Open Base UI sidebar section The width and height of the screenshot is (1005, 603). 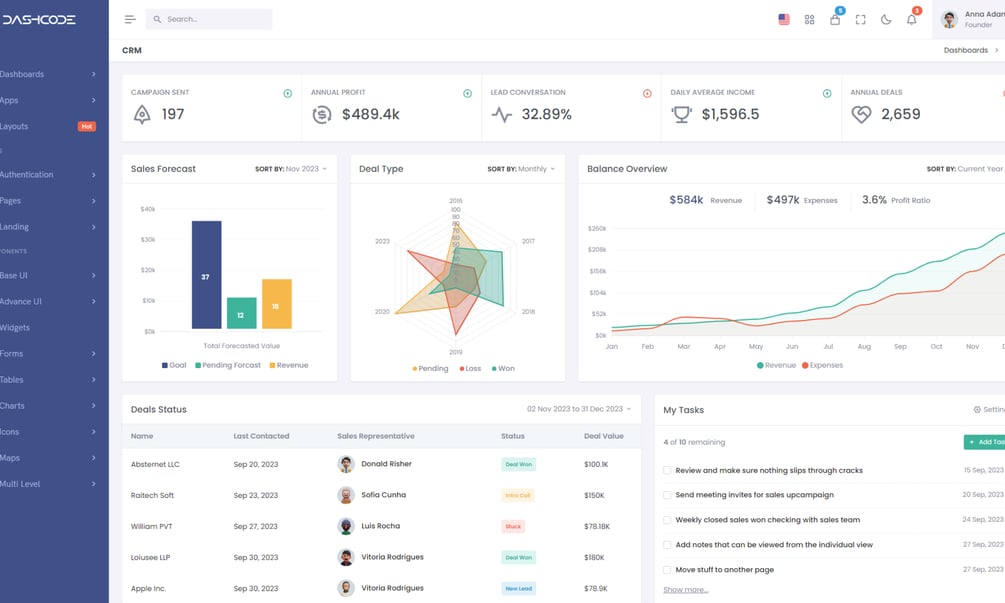48,276
